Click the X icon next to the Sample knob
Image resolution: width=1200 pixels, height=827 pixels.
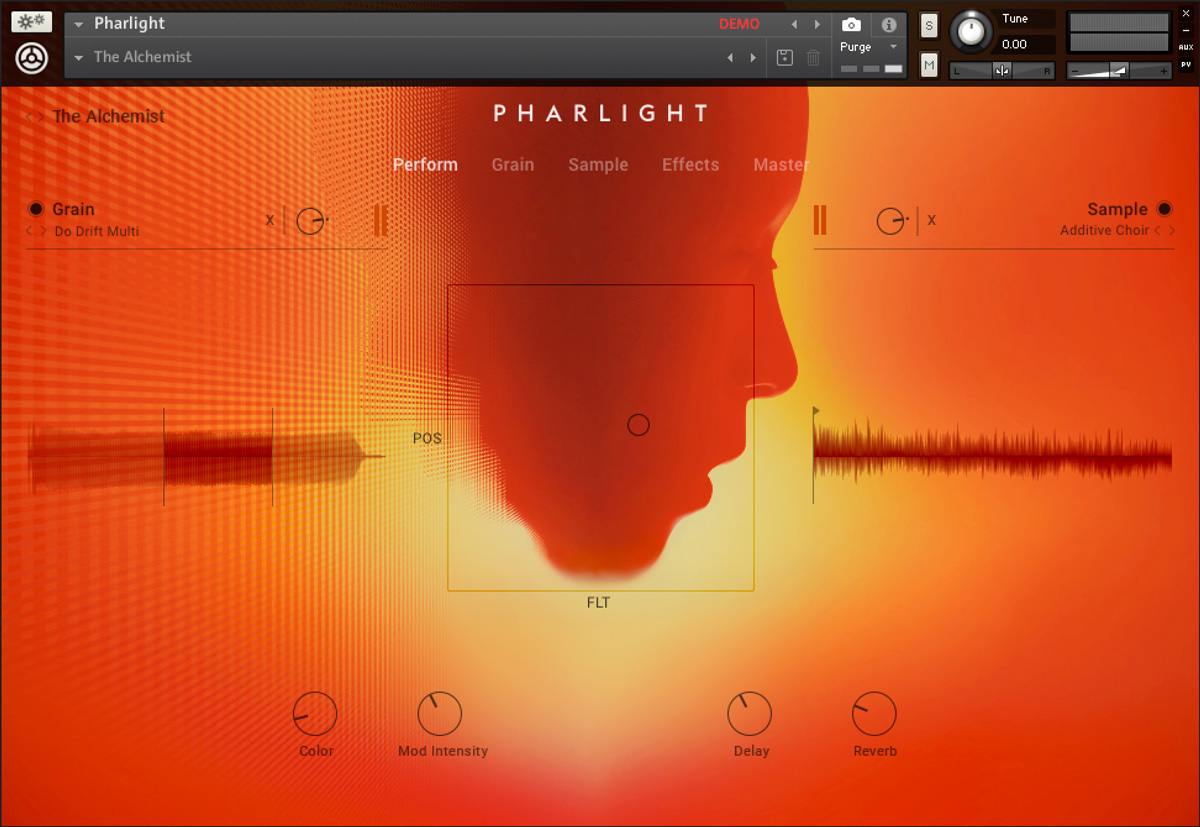click(931, 220)
